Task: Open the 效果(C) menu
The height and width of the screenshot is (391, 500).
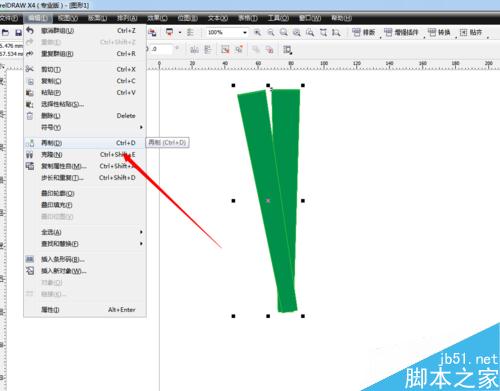Action: click(157, 18)
